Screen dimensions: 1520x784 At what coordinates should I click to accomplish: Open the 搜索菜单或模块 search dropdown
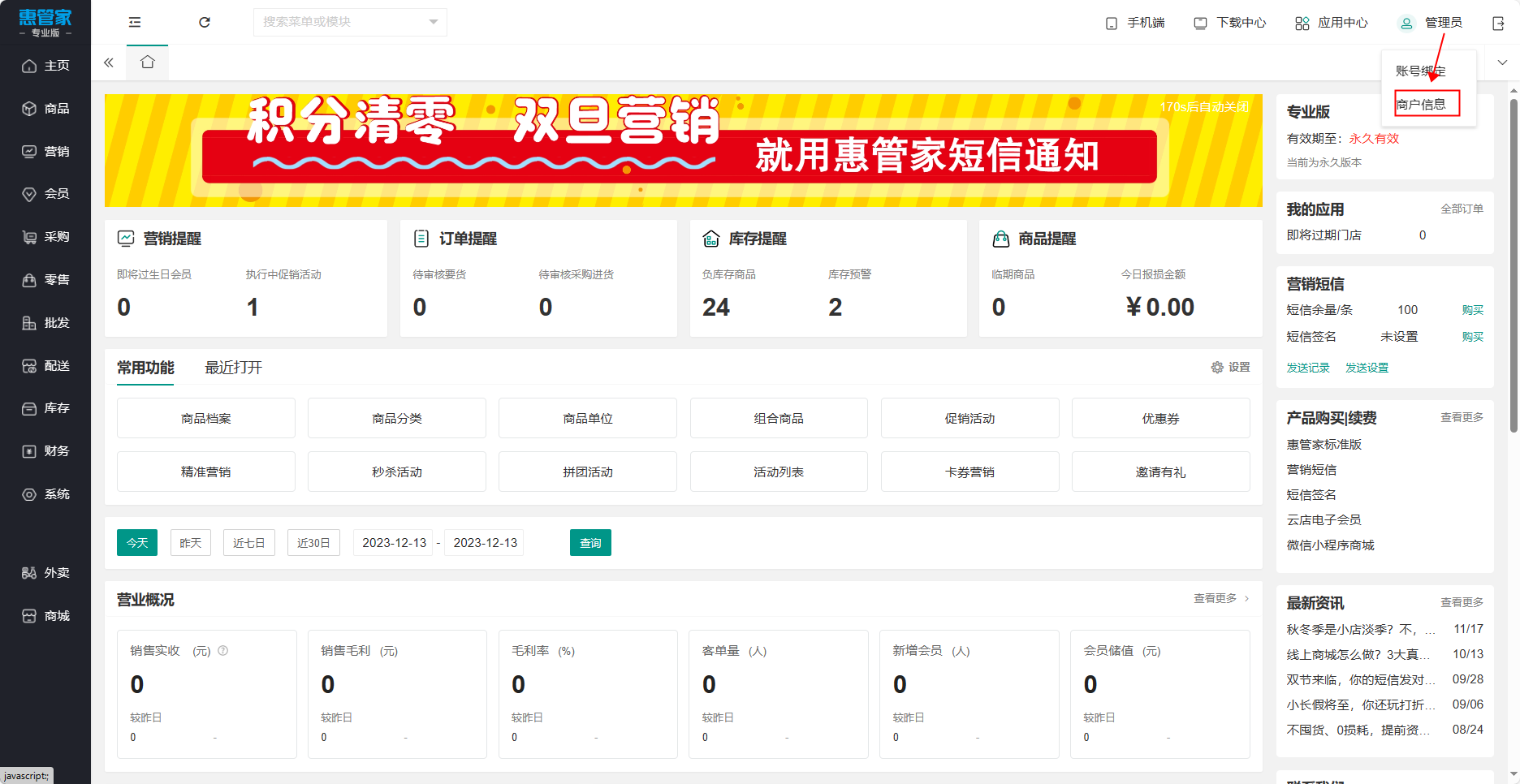tap(350, 22)
